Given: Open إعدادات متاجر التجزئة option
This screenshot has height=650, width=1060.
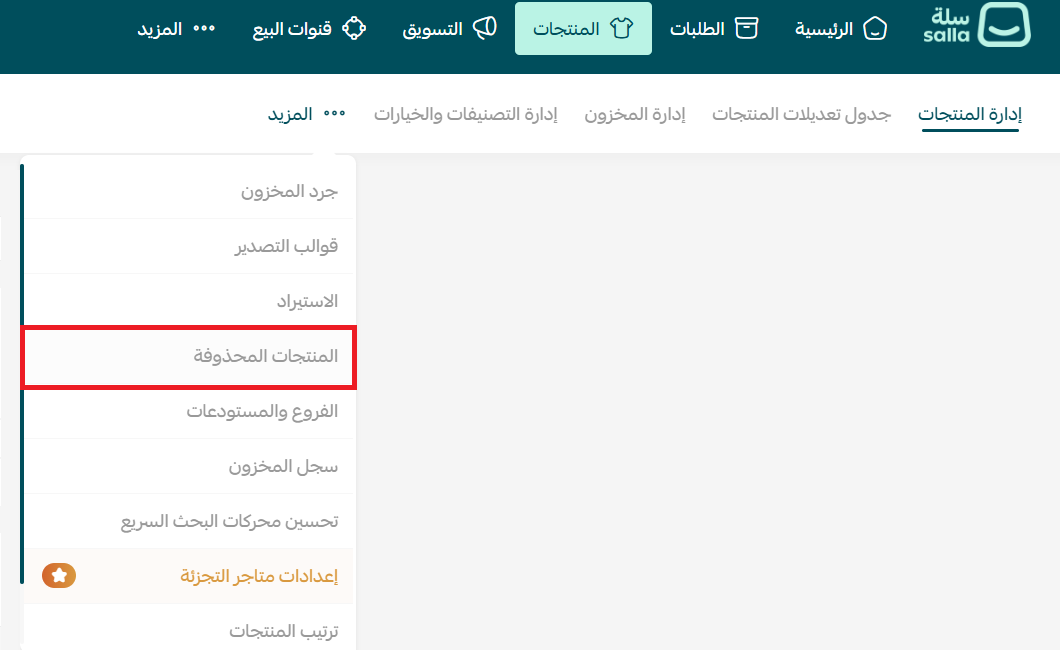Looking at the screenshot, I should (189, 576).
